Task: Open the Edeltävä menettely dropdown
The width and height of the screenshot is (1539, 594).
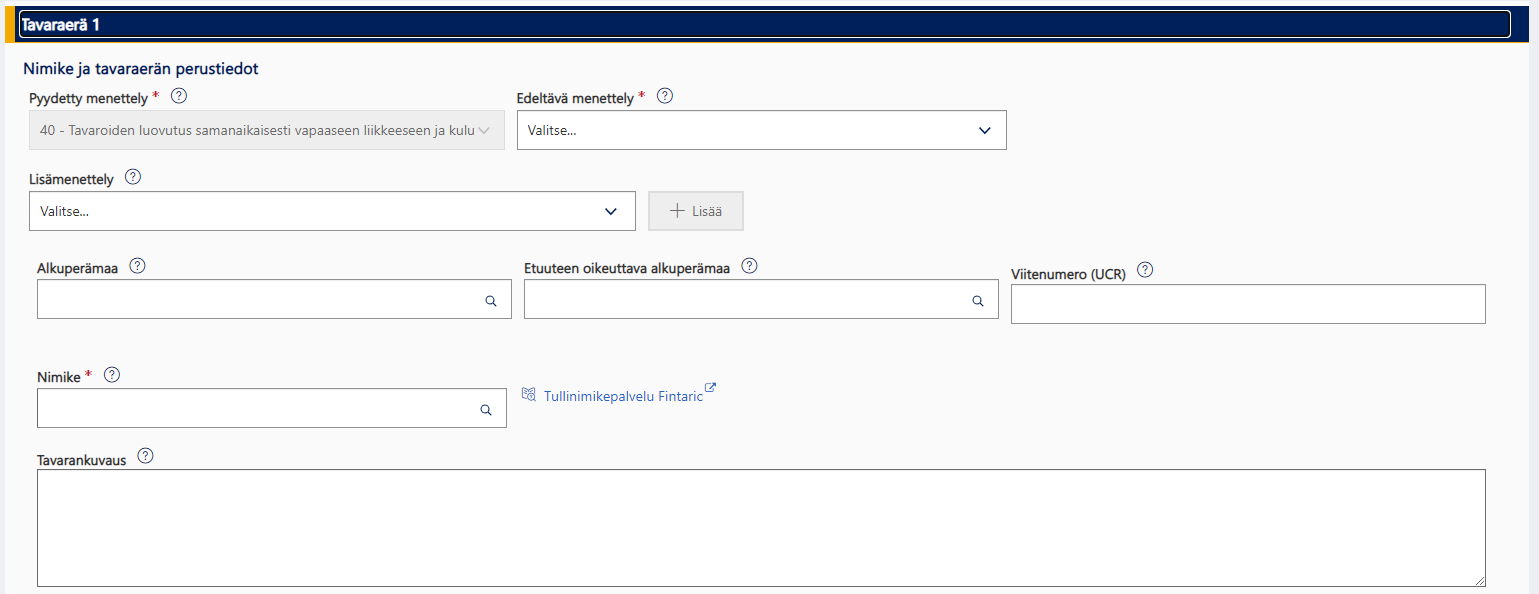Action: coord(761,130)
